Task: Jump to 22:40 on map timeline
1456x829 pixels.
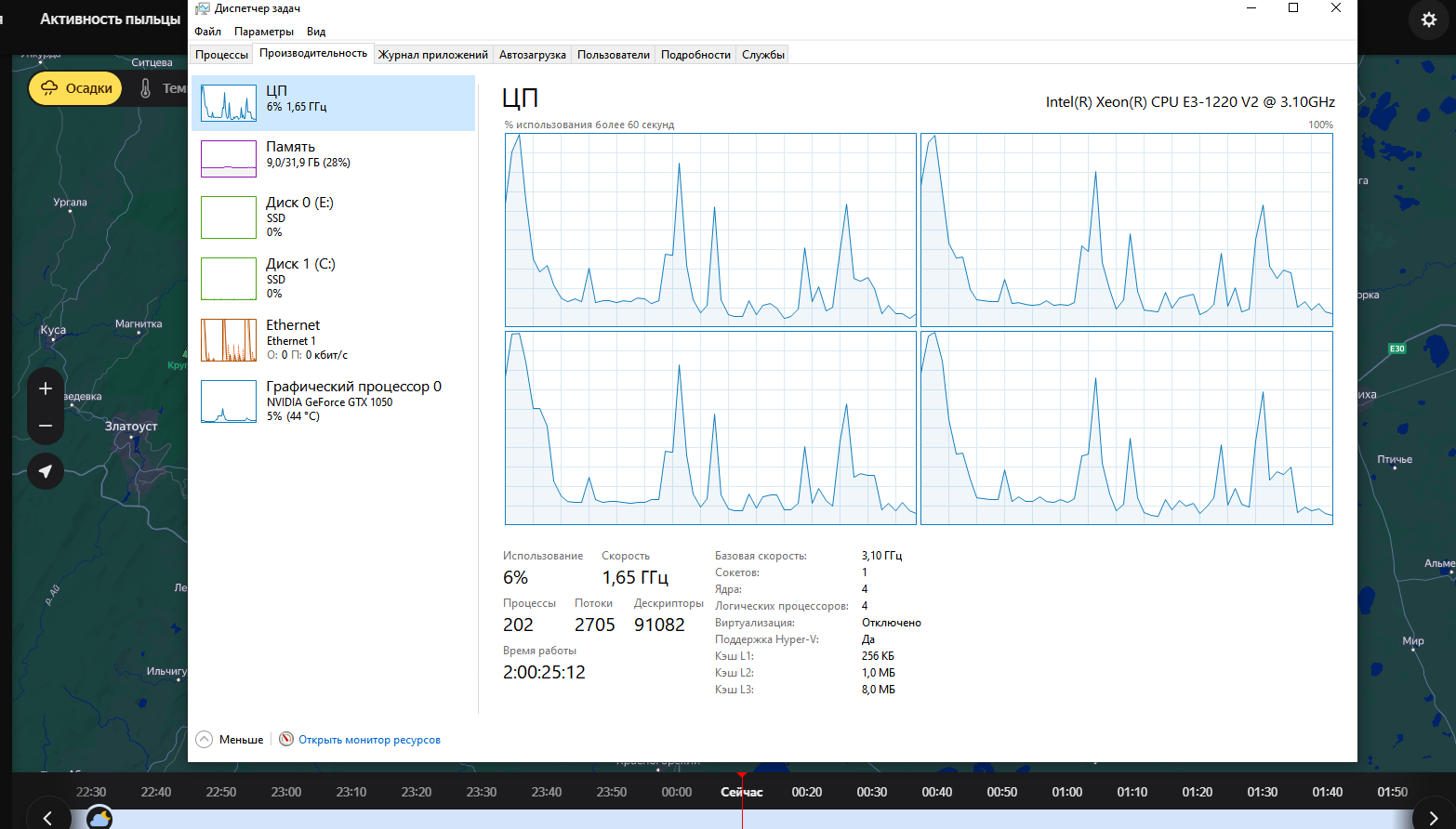Action: coord(156,792)
